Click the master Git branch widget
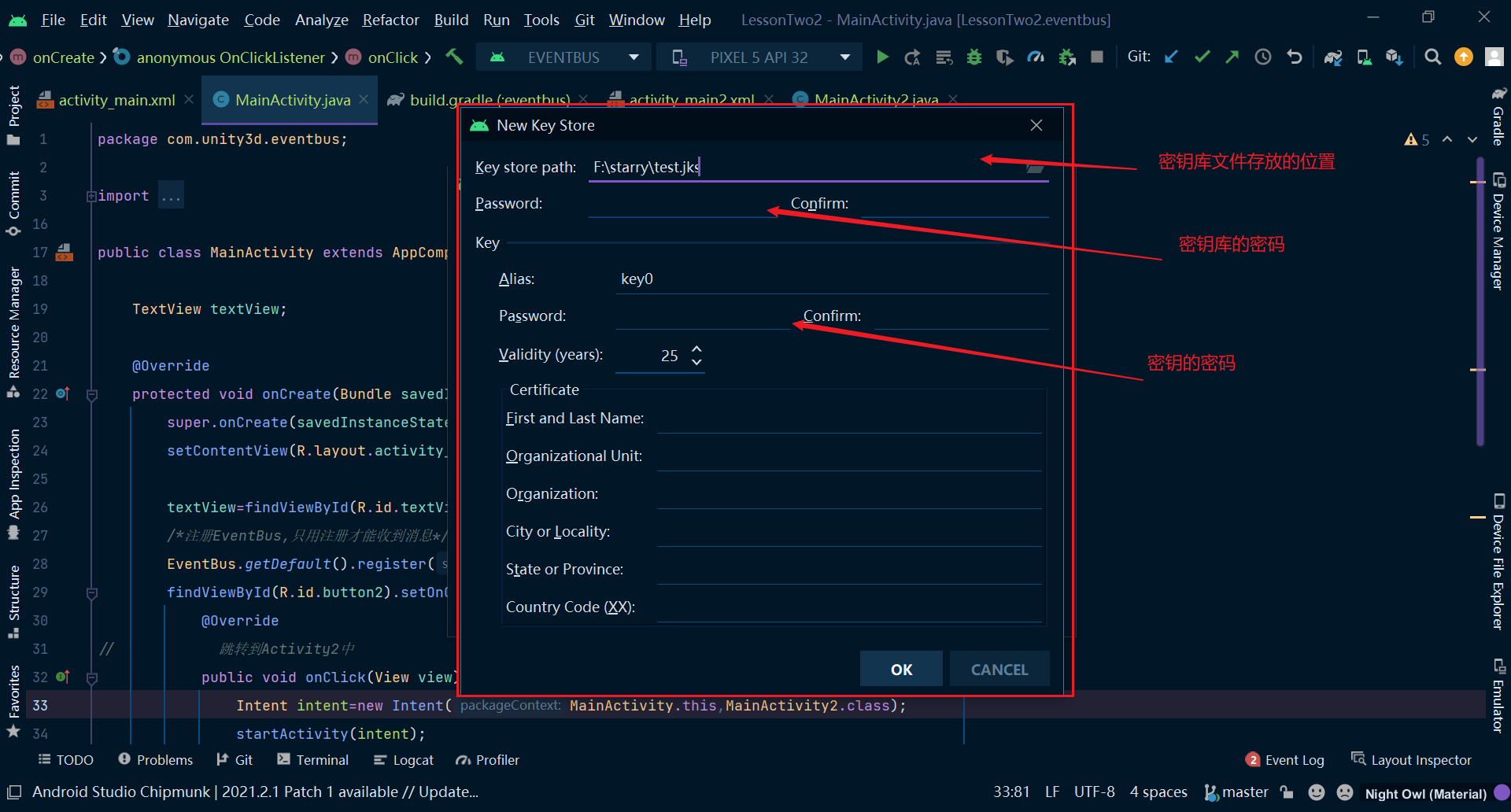 coord(1236,792)
